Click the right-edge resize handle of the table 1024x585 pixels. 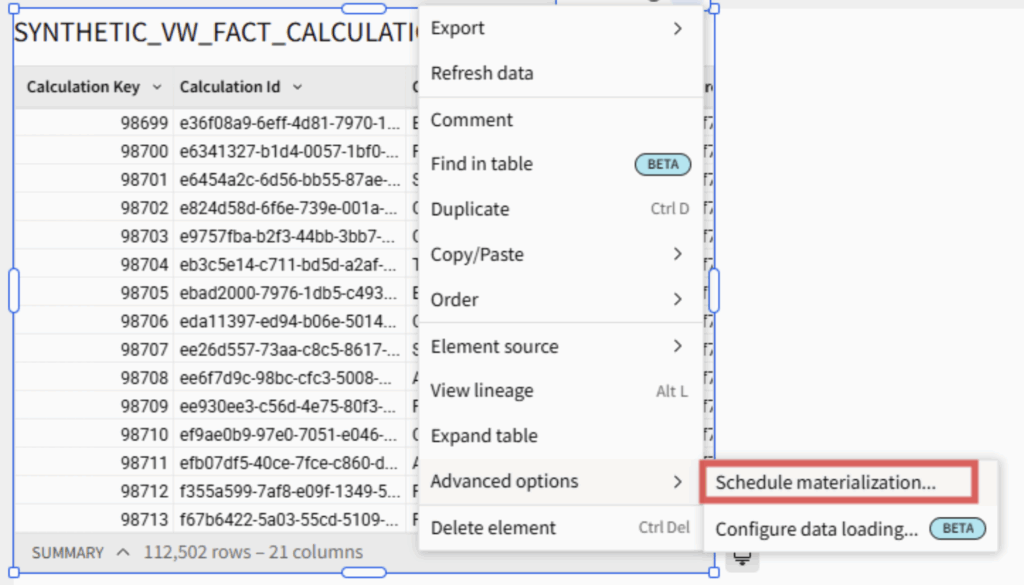[714, 290]
